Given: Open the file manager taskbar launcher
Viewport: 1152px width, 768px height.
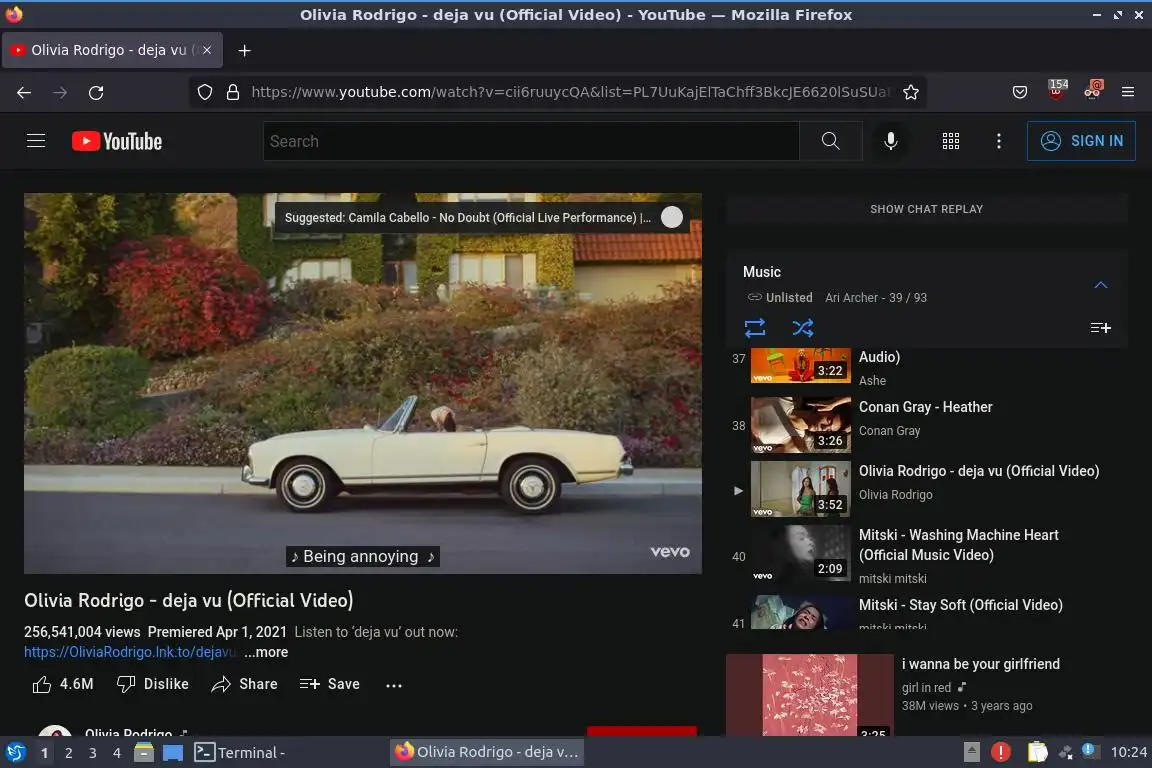Looking at the screenshot, I should [144, 753].
